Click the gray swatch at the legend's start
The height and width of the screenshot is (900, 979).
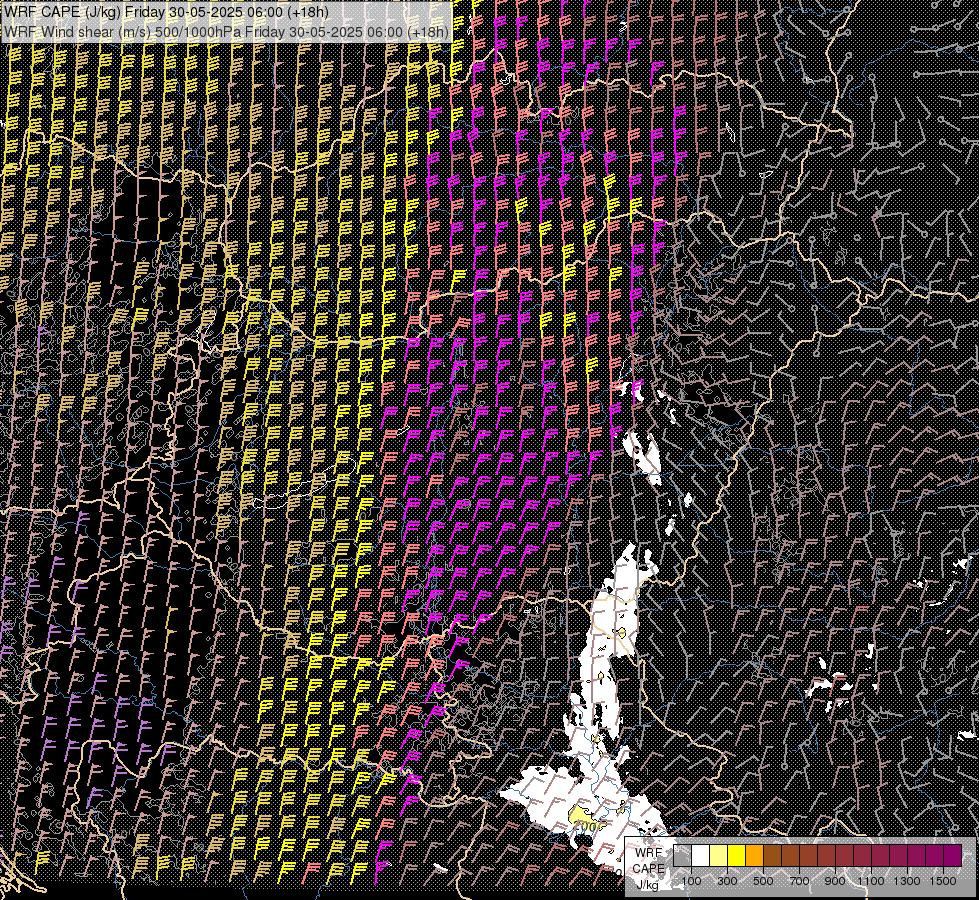(682, 855)
